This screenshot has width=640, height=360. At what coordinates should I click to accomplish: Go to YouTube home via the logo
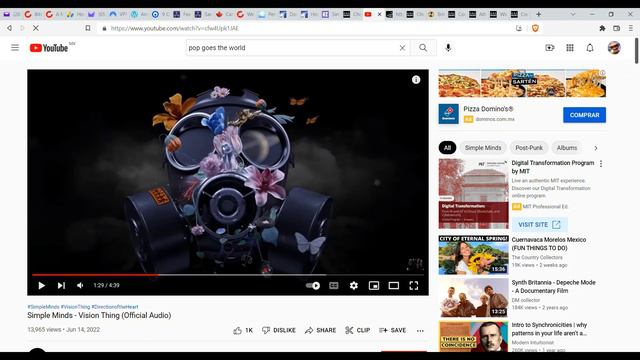click(49, 48)
